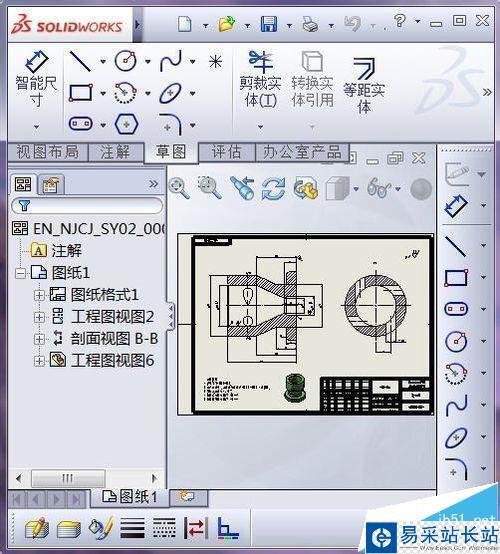Click the 3D drawing view icon
500x554 pixels.
(306, 188)
